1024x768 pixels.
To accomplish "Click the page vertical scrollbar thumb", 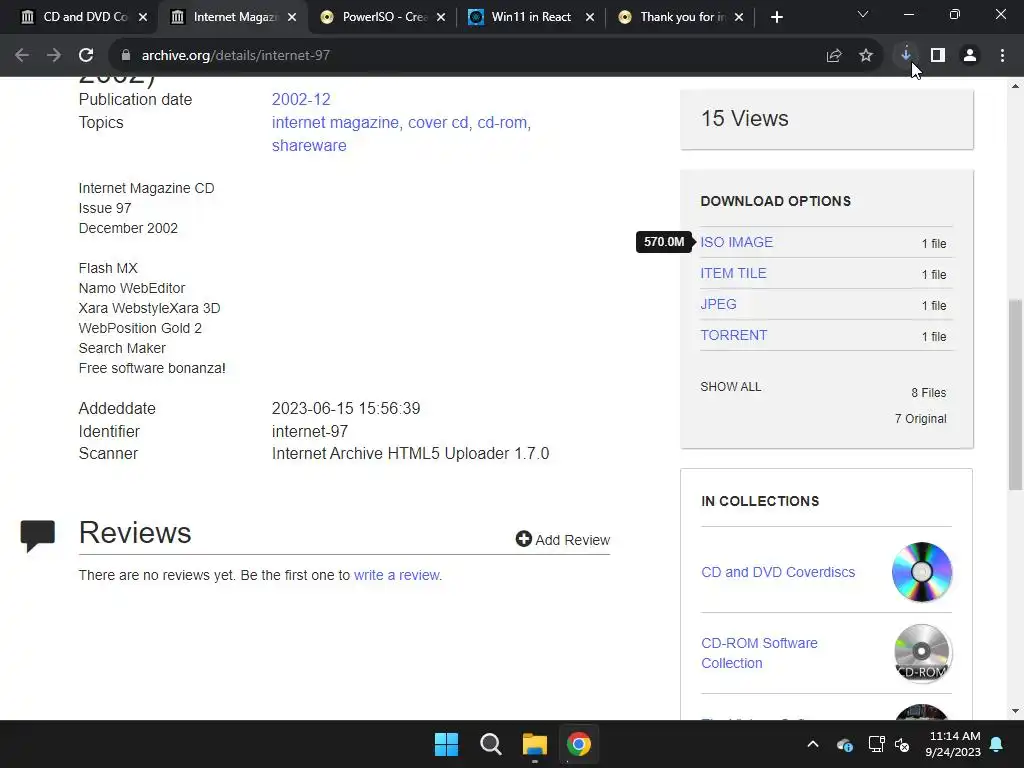I will [x=1016, y=394].
